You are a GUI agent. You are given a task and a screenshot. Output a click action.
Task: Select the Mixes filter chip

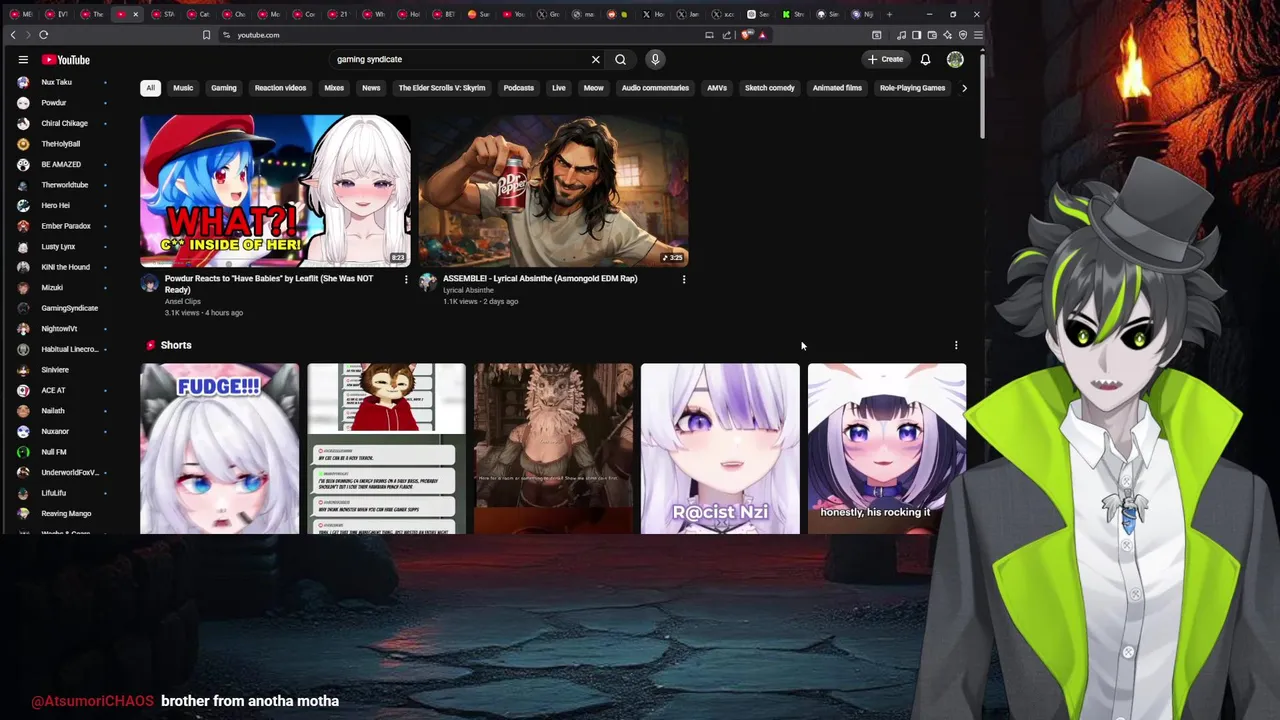click(x=334, y=88)
